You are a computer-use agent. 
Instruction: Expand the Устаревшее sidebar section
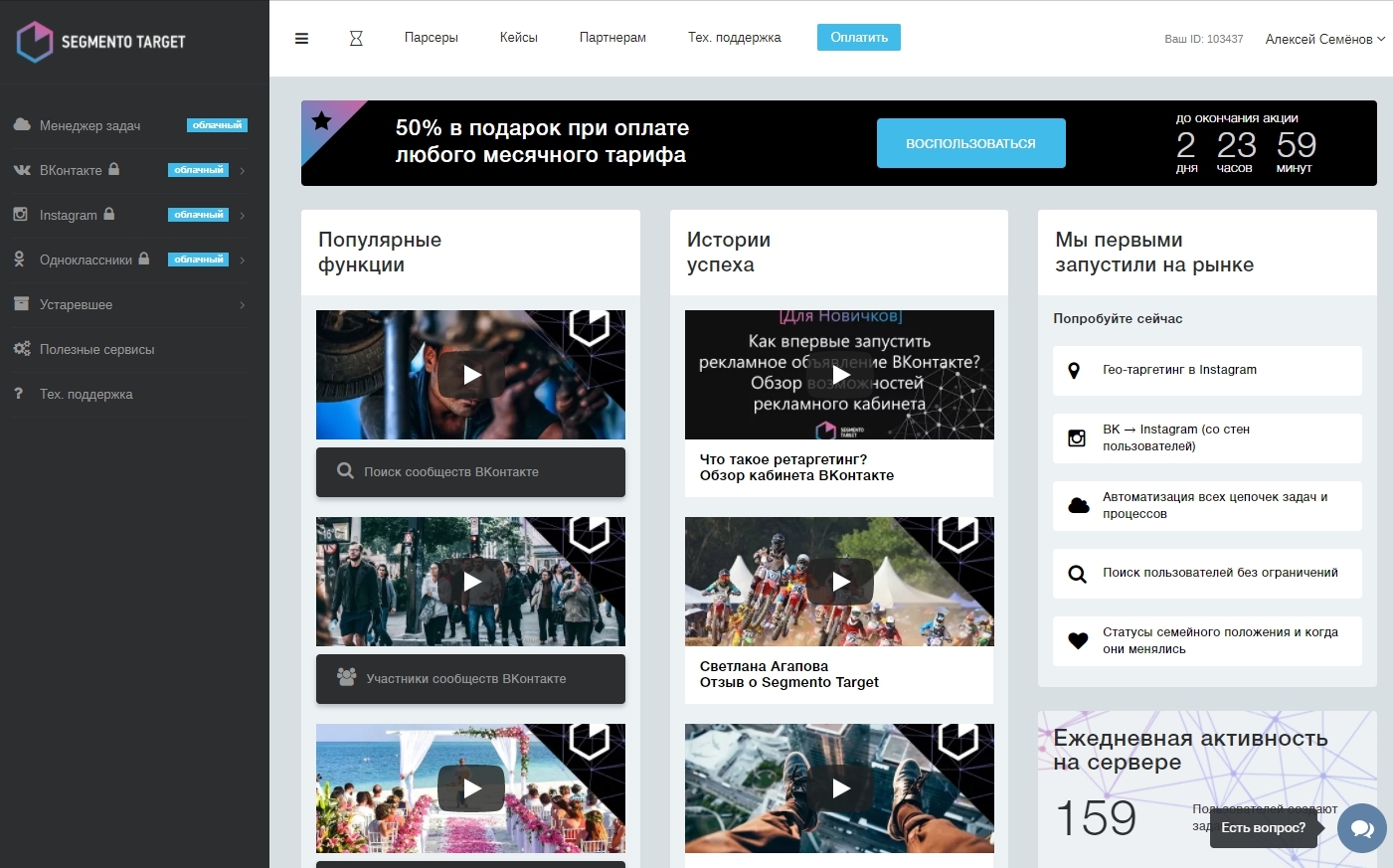tap(242, 304)
